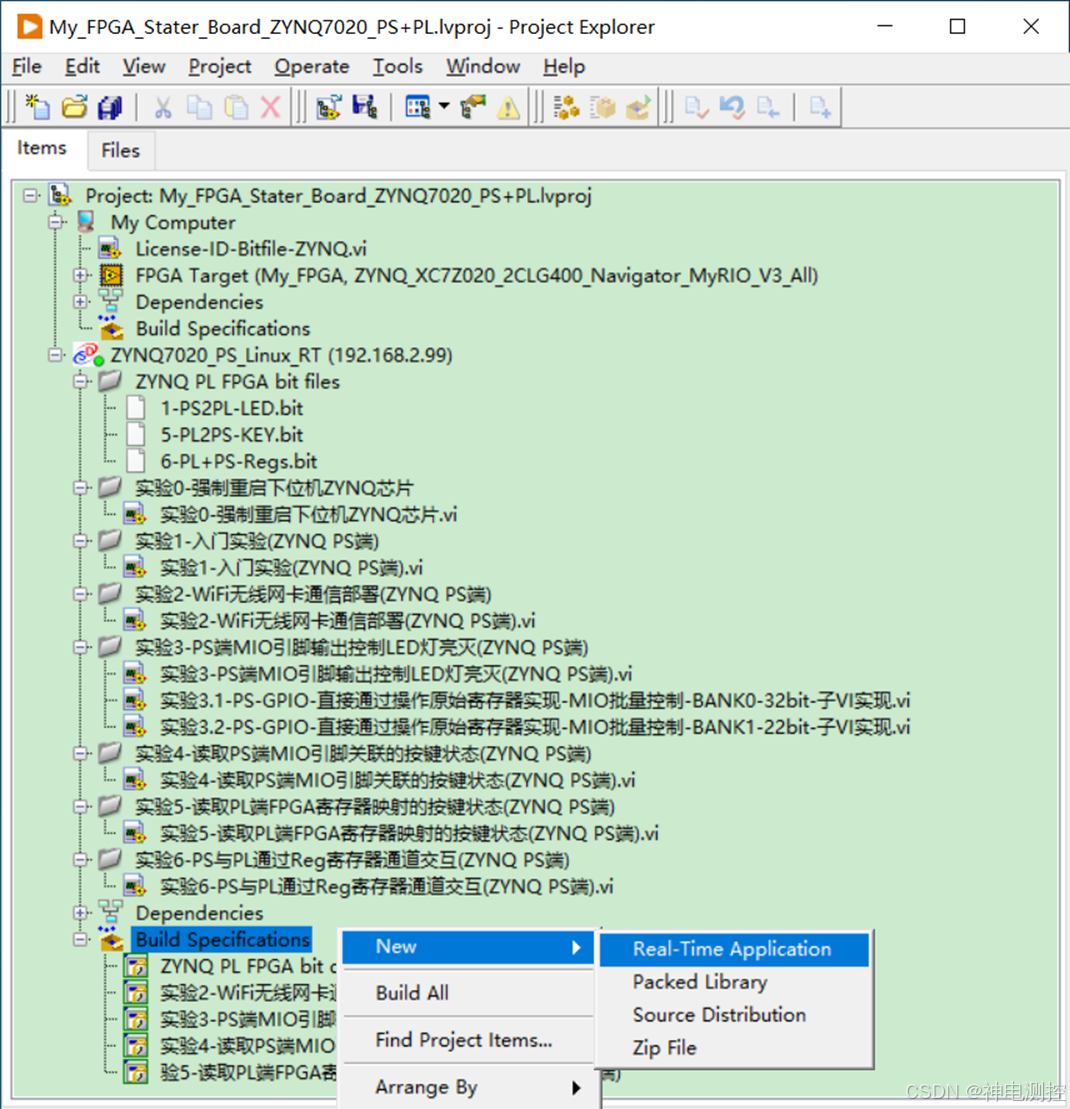
Task: Click the ZYNQ7020_PS_Linux_RT target icon
Action: (x=88, y=354)
